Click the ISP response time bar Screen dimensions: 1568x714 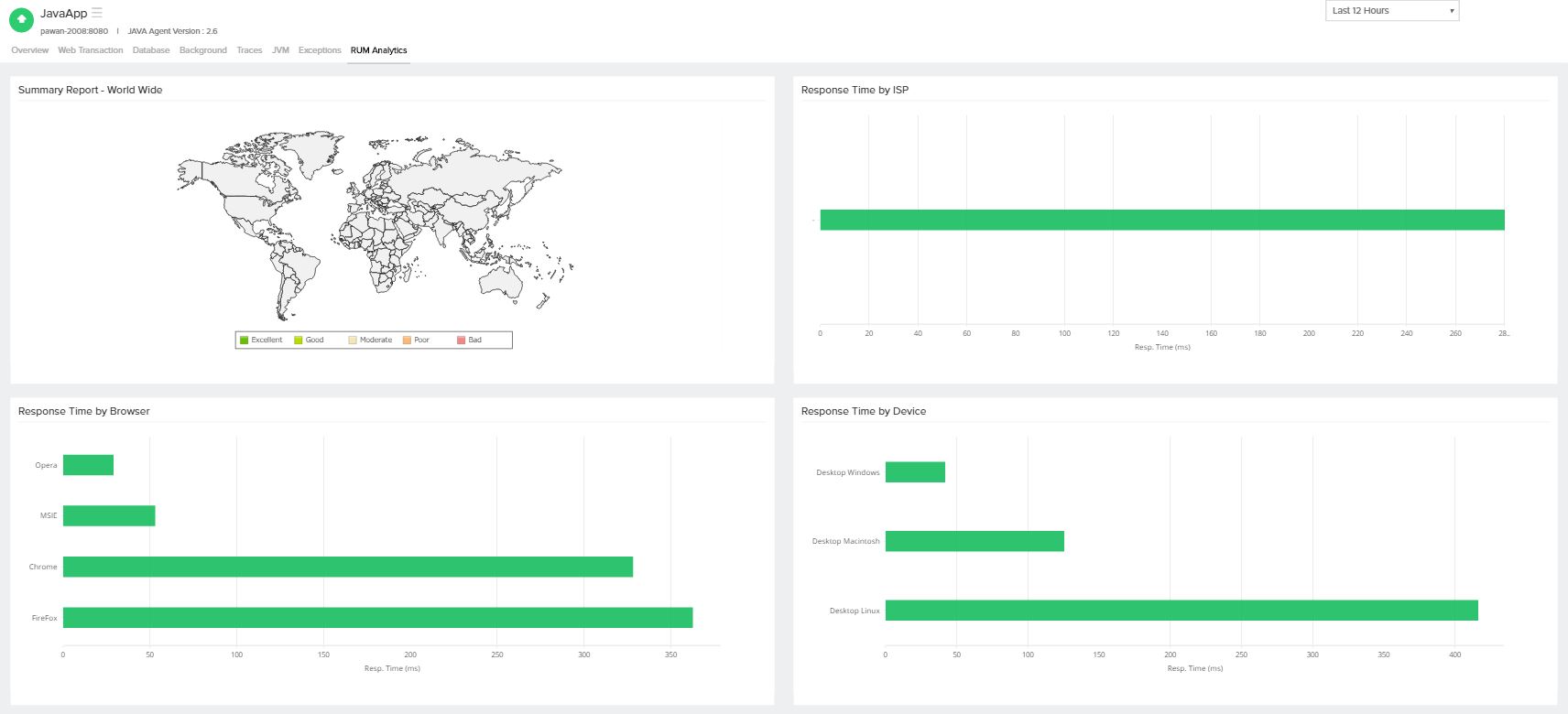pyautogui.click(x=1161, y=220)
